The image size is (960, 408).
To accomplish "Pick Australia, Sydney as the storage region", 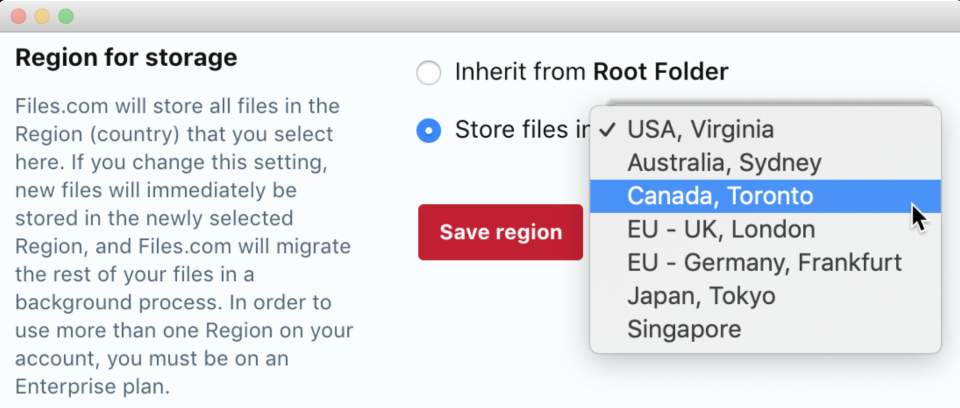I will coord(724,163).
